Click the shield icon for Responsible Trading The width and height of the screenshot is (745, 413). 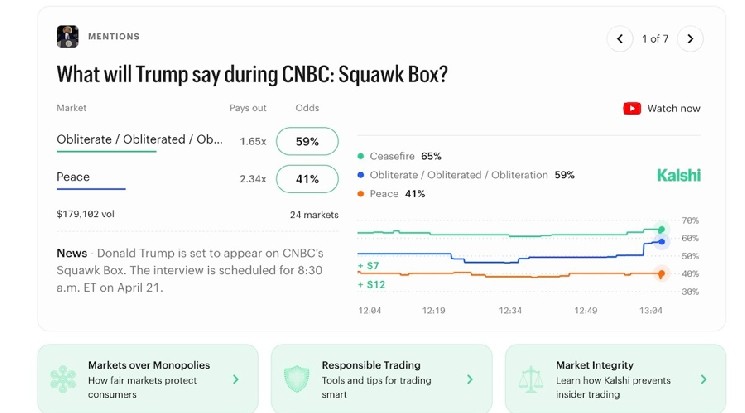point(296,379)
